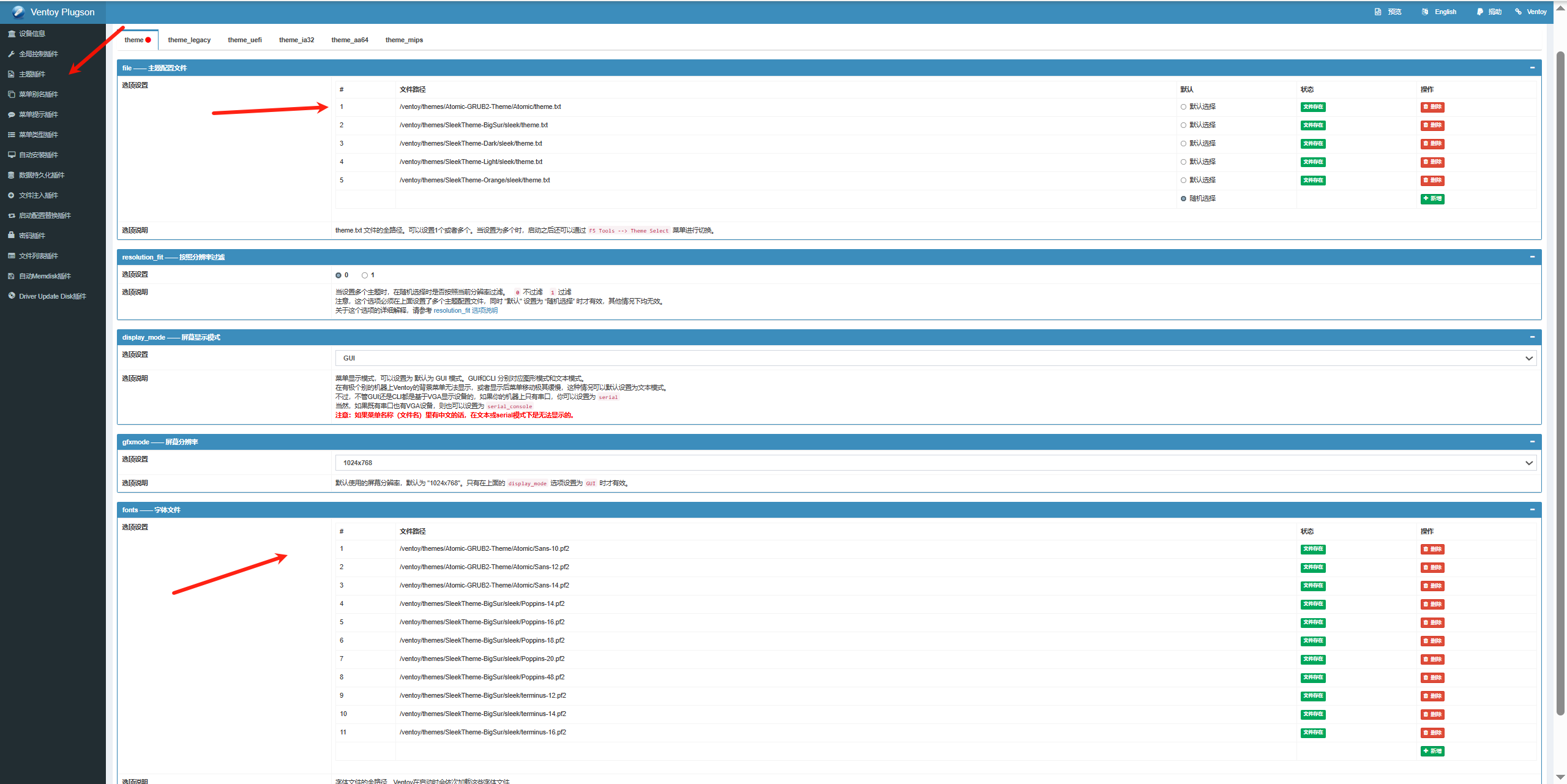Switch to the theme_legacy tab
This screenshot has height=784, width=1567.
click(189, 40)
